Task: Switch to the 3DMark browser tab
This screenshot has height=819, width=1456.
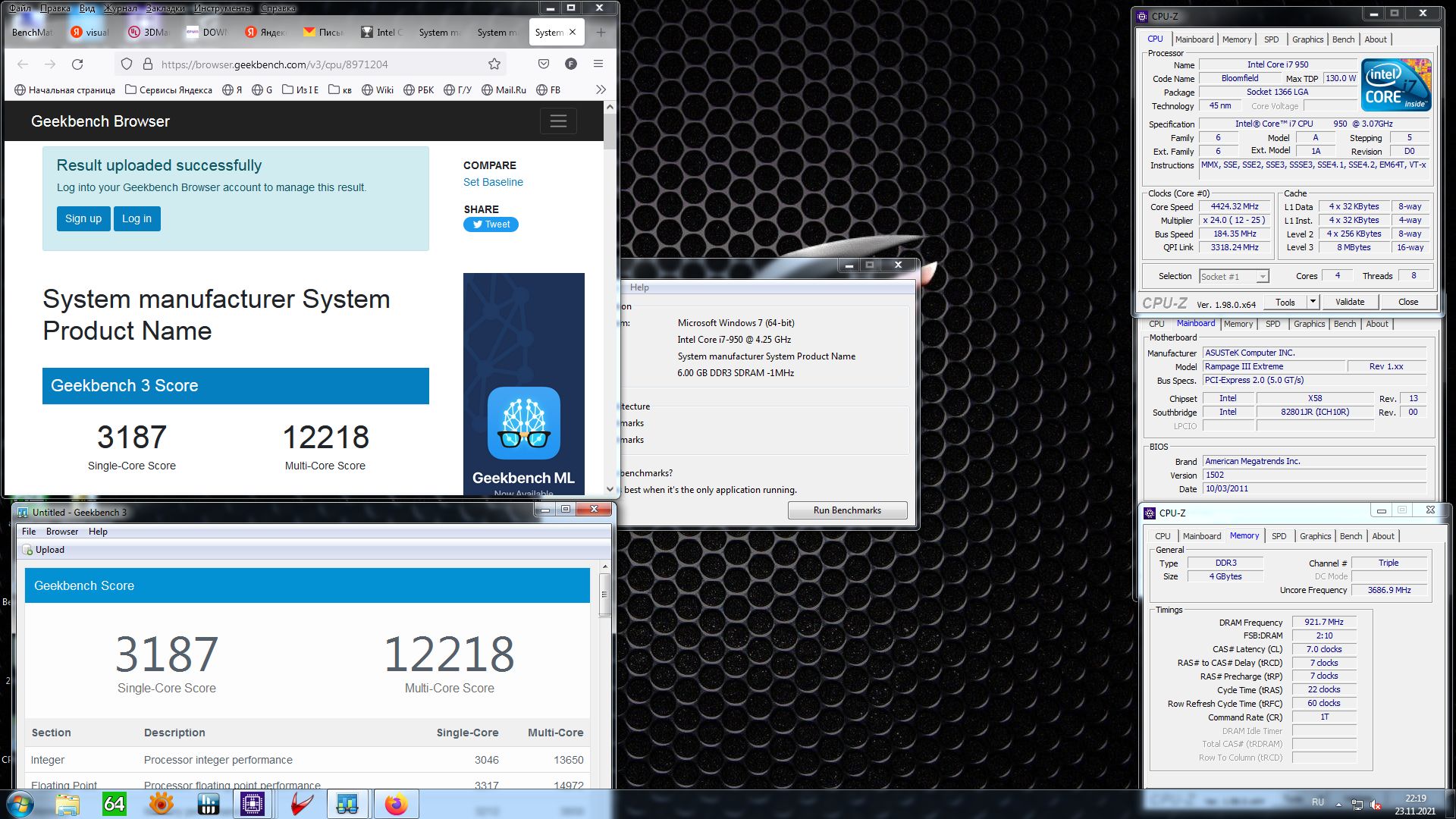Action: [x=149, y=33]
